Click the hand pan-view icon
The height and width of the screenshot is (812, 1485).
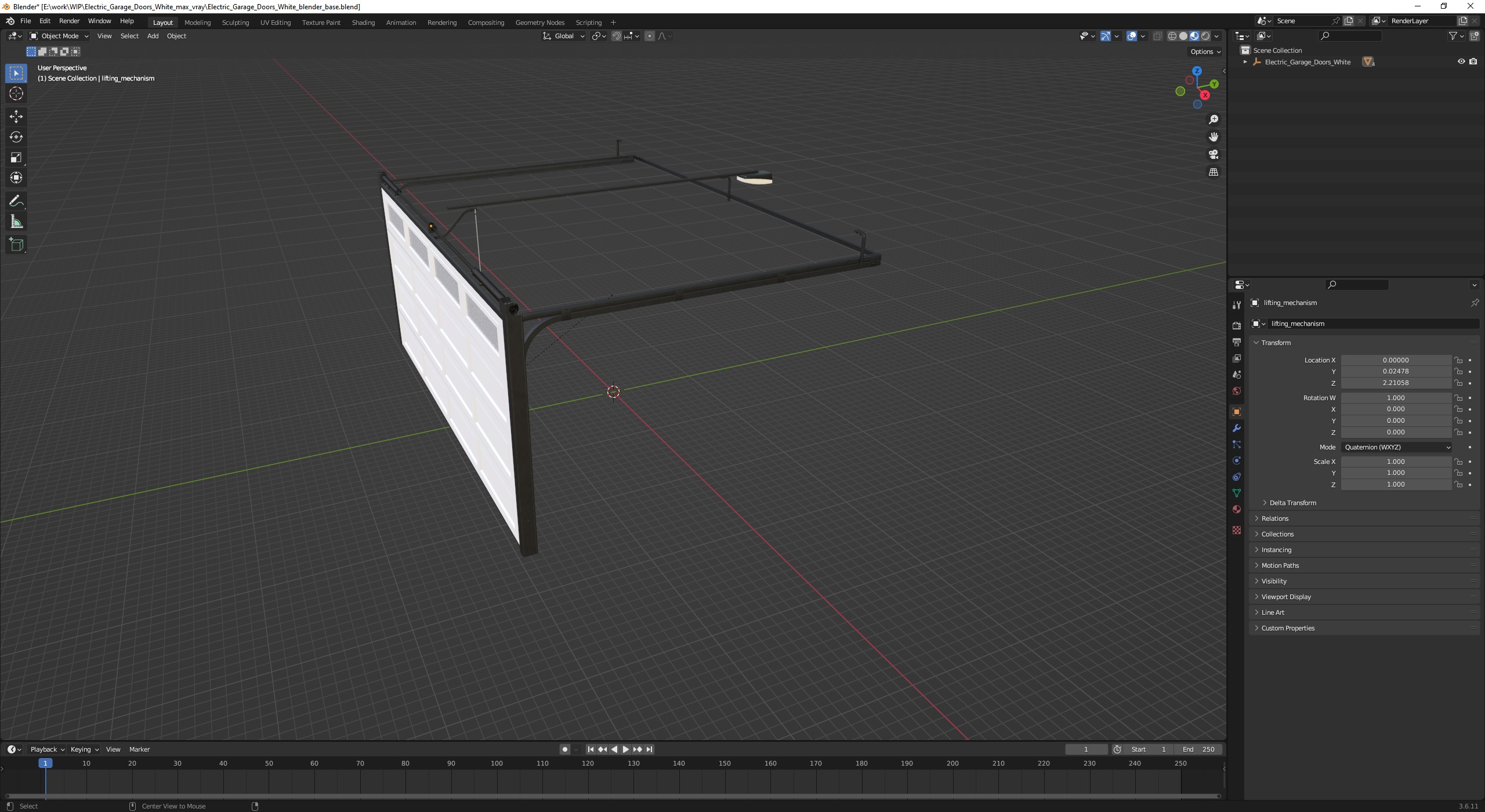(x=1214, y=137)
